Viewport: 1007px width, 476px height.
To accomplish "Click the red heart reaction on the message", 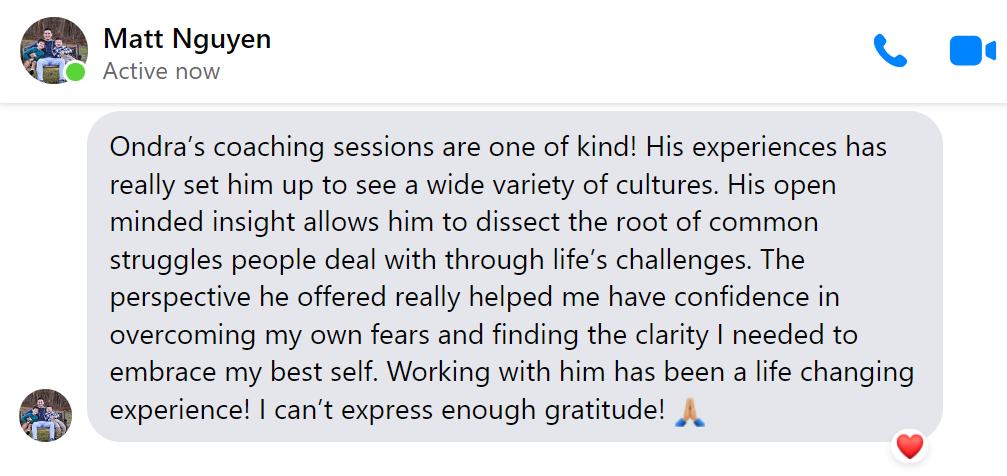I will click(x=909, y=446).
